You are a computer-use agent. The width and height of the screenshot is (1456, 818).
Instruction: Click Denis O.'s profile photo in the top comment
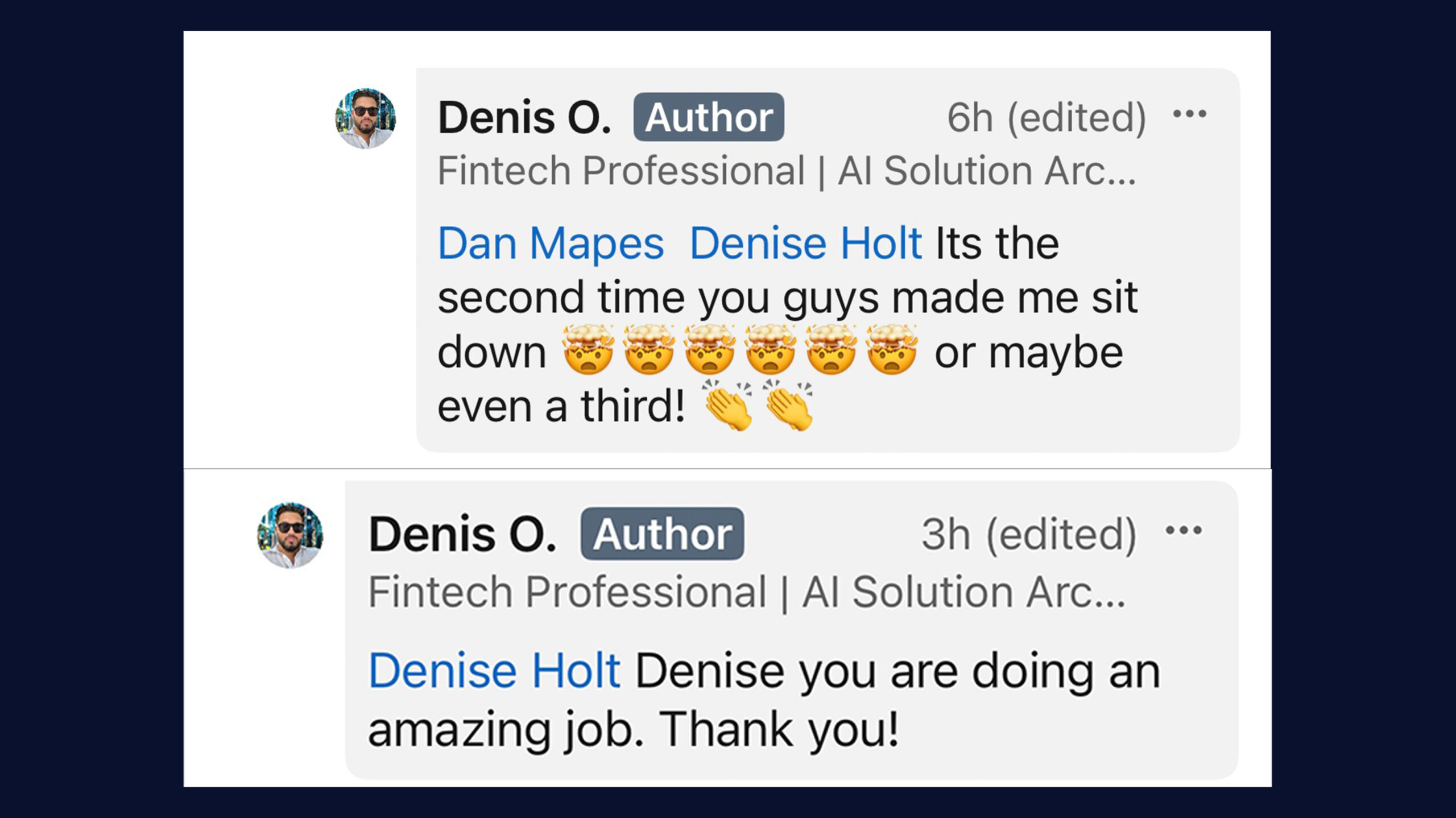pyautogui.click(x=365, y=118)
